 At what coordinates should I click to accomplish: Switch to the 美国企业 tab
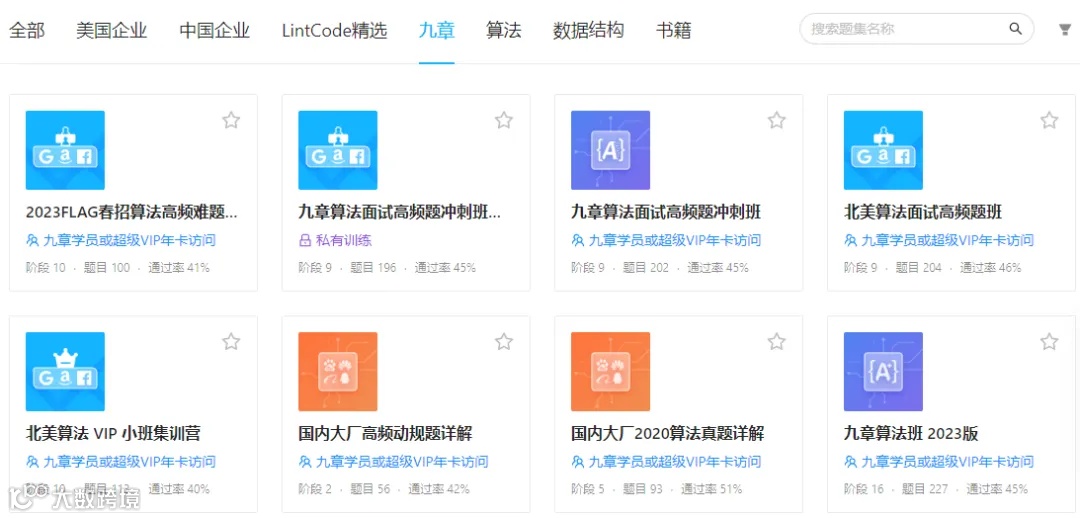coord(112,30)
